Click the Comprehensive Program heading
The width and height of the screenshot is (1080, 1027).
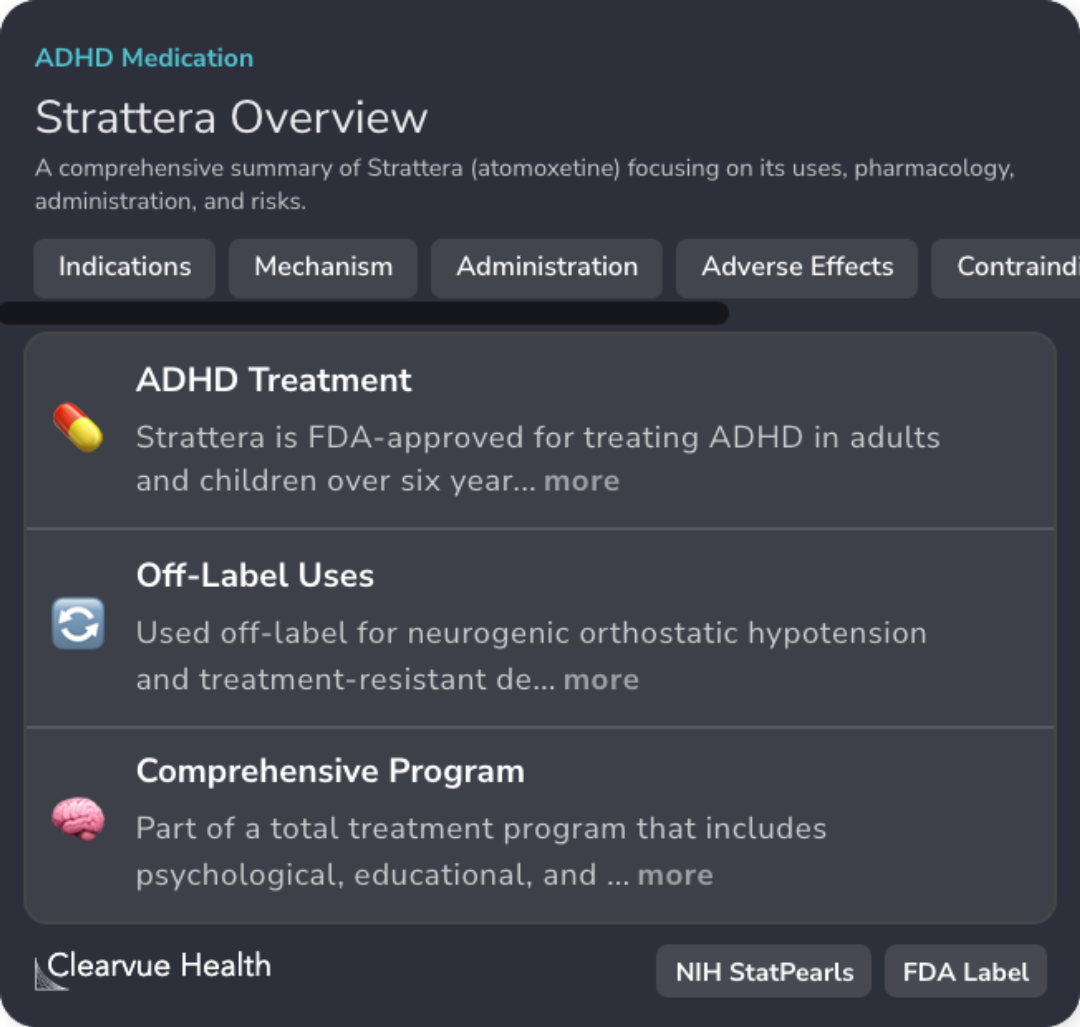(x=330, y=771)
